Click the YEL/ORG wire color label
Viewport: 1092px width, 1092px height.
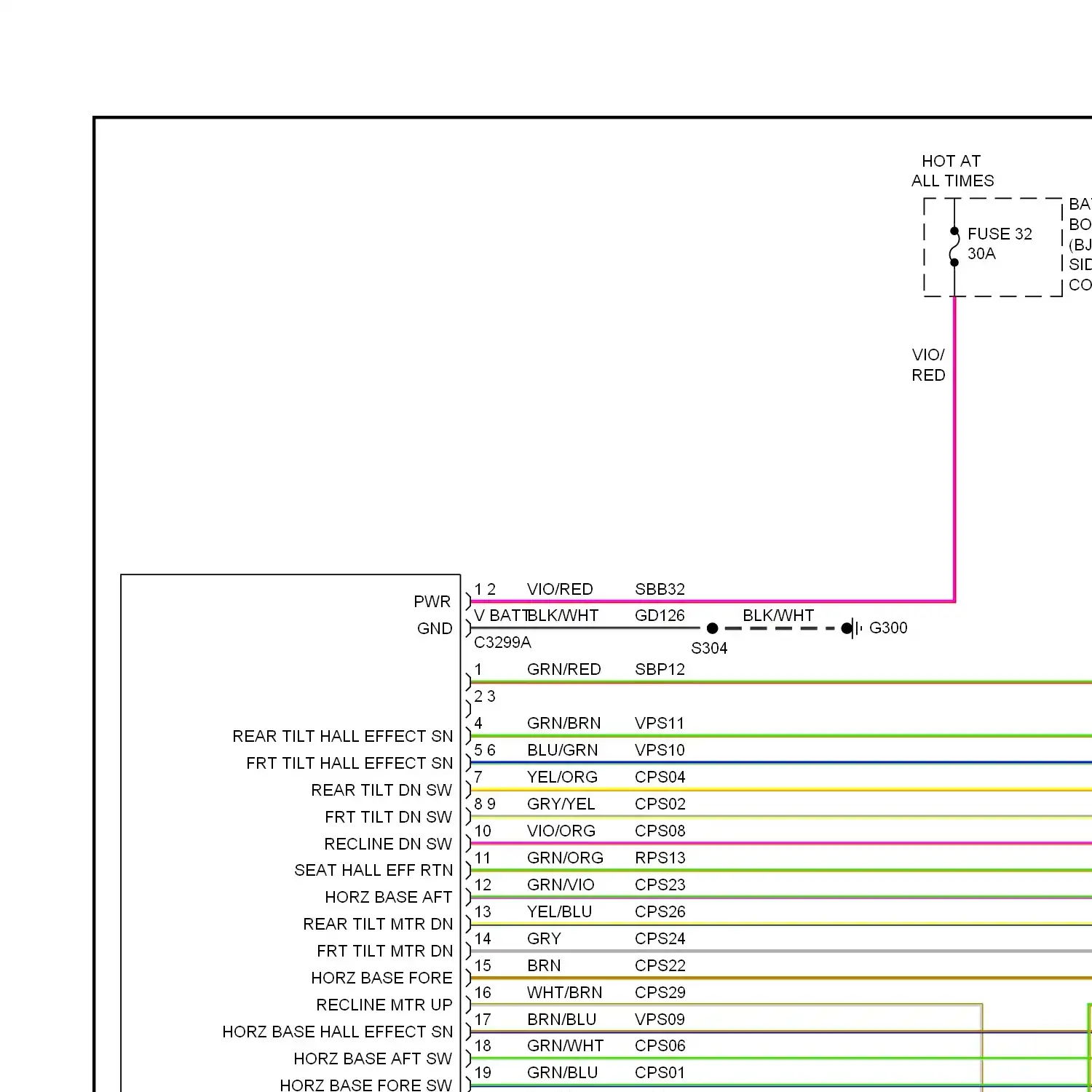(x=563, y=777)
